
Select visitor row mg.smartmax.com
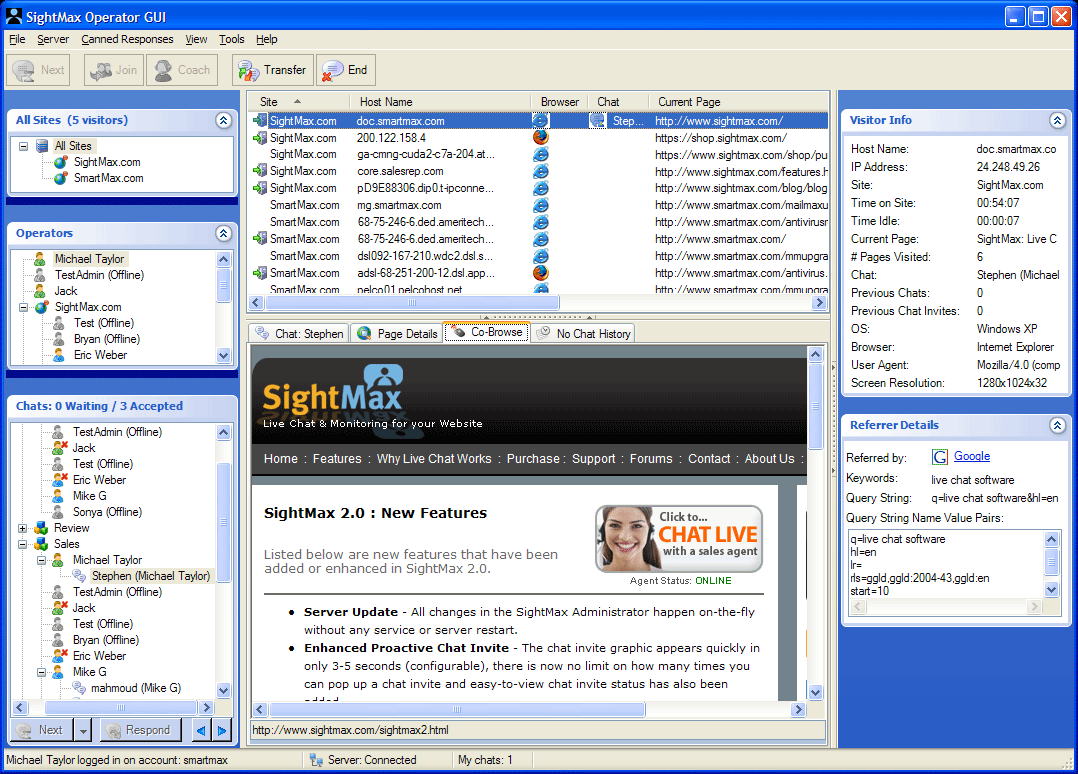(540, 205)
